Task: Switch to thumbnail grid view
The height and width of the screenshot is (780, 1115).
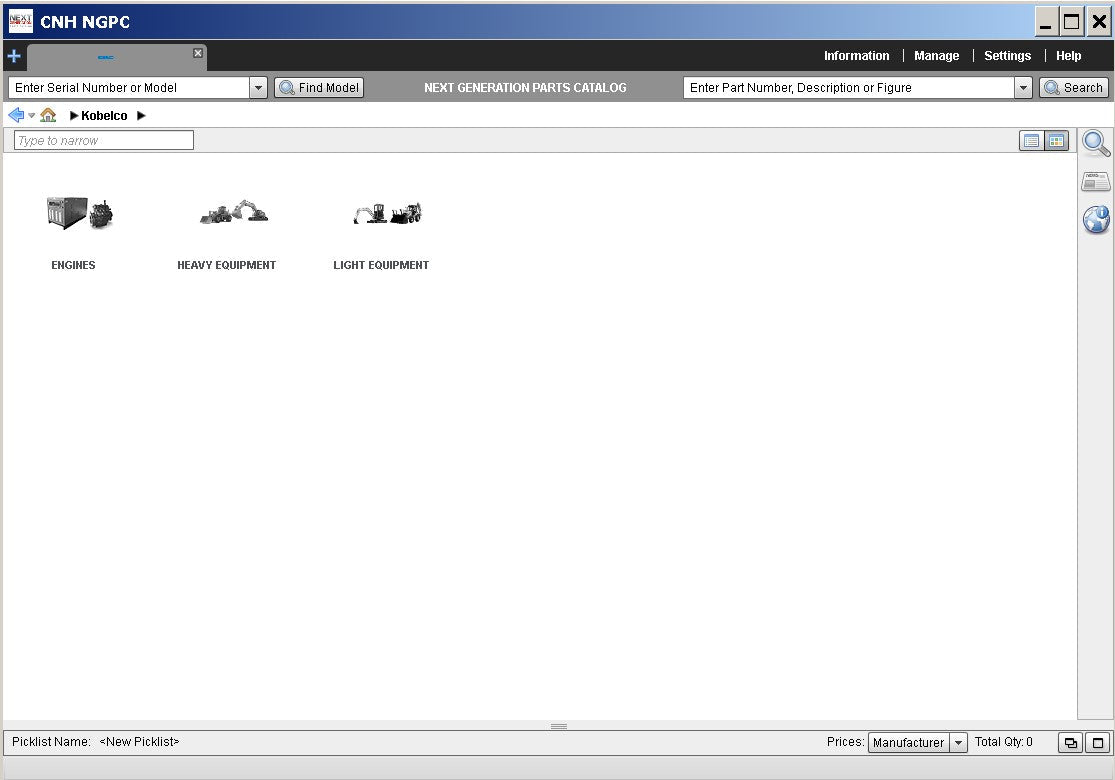Action: pos(1057,141)
